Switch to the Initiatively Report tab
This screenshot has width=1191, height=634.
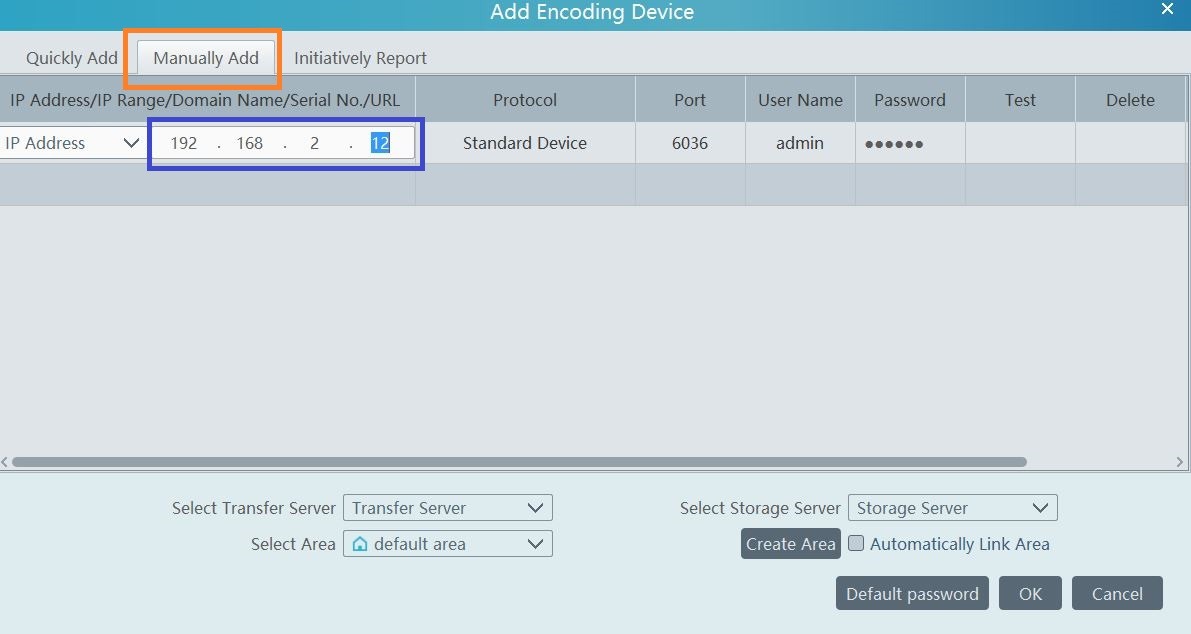click(359, 58)
